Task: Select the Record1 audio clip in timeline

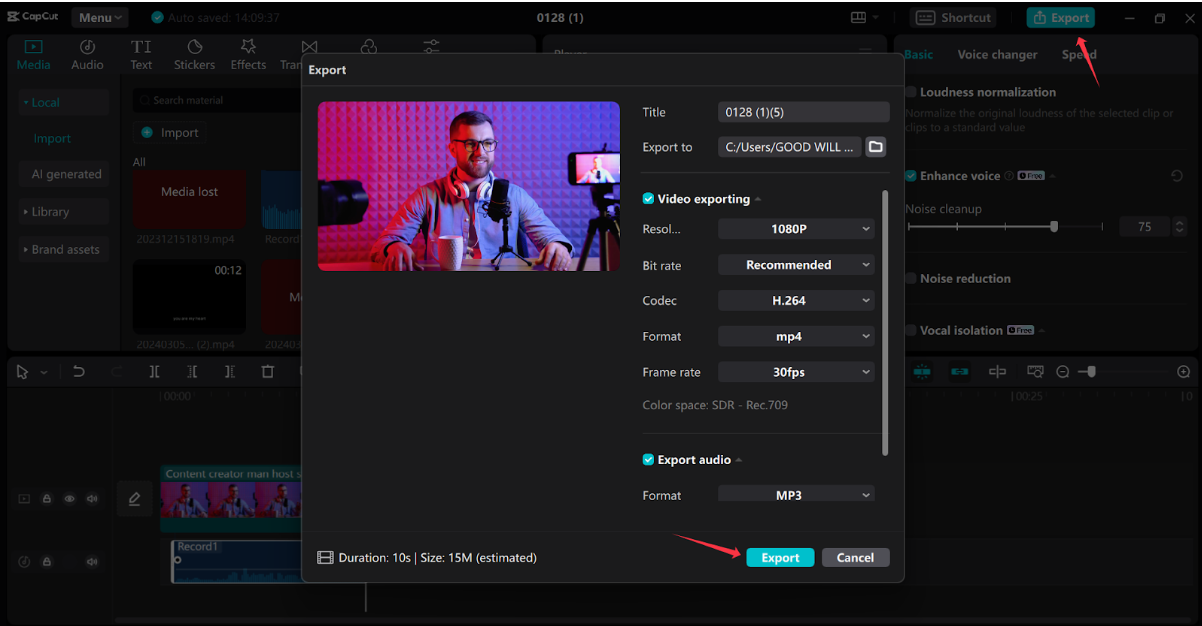Action: click(237, 561)
